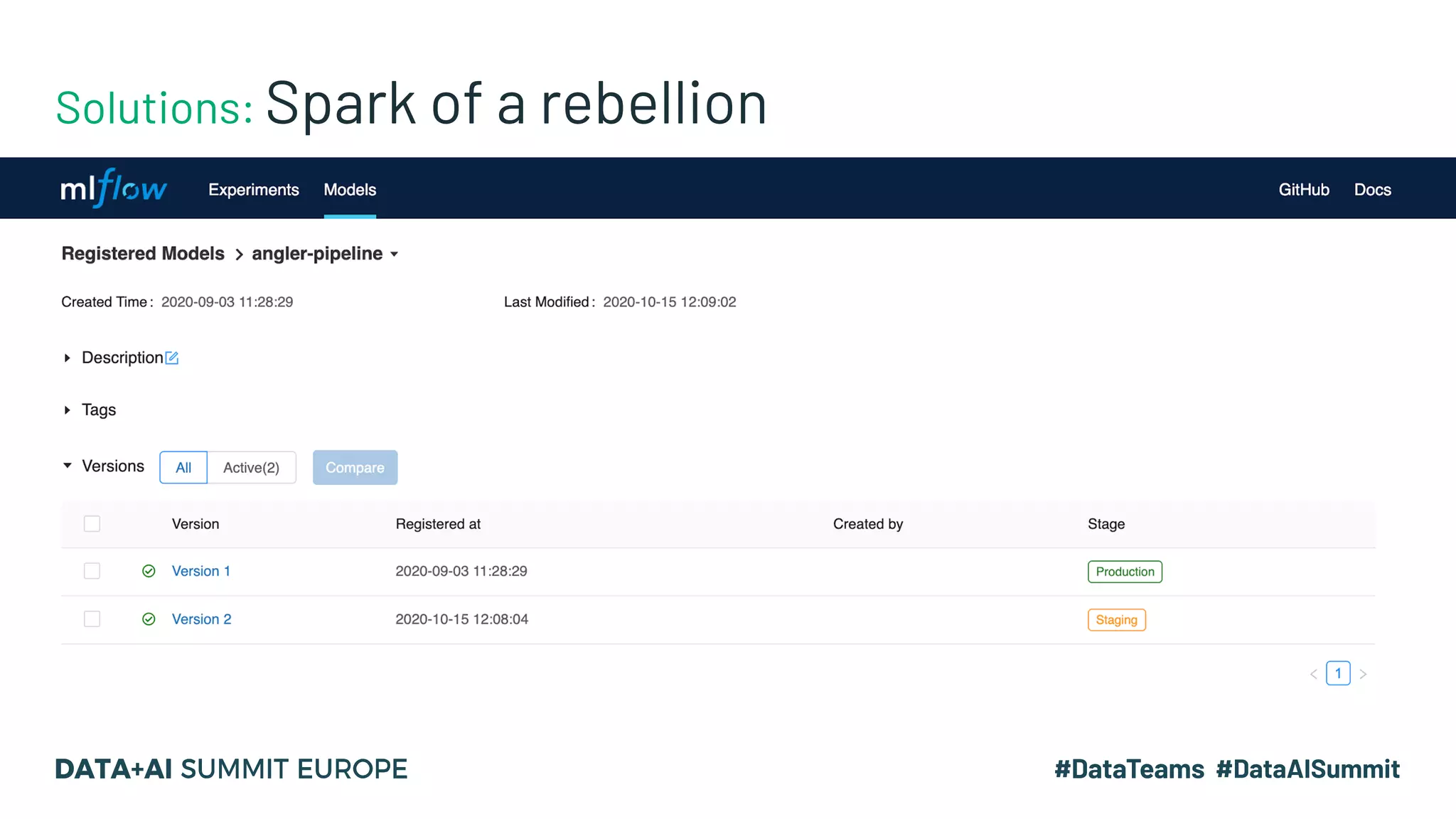Image resolution: width=1456 pixels, height=819 pixels.
Task: Click Version 1 green status check icon
Action: click(149, 571)
